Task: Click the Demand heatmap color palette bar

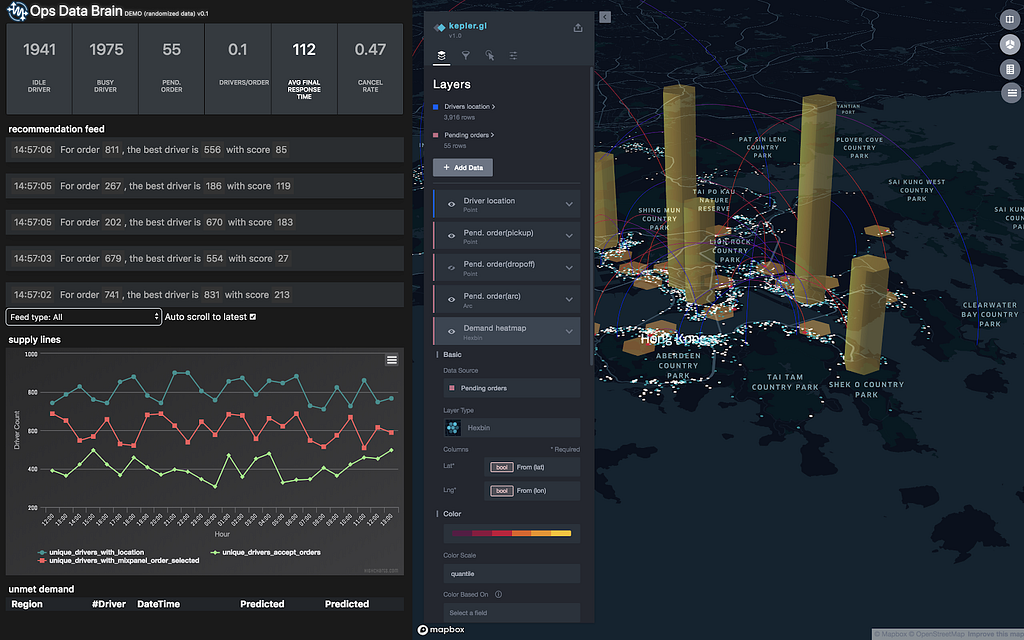Action: [x=511, y=534]
